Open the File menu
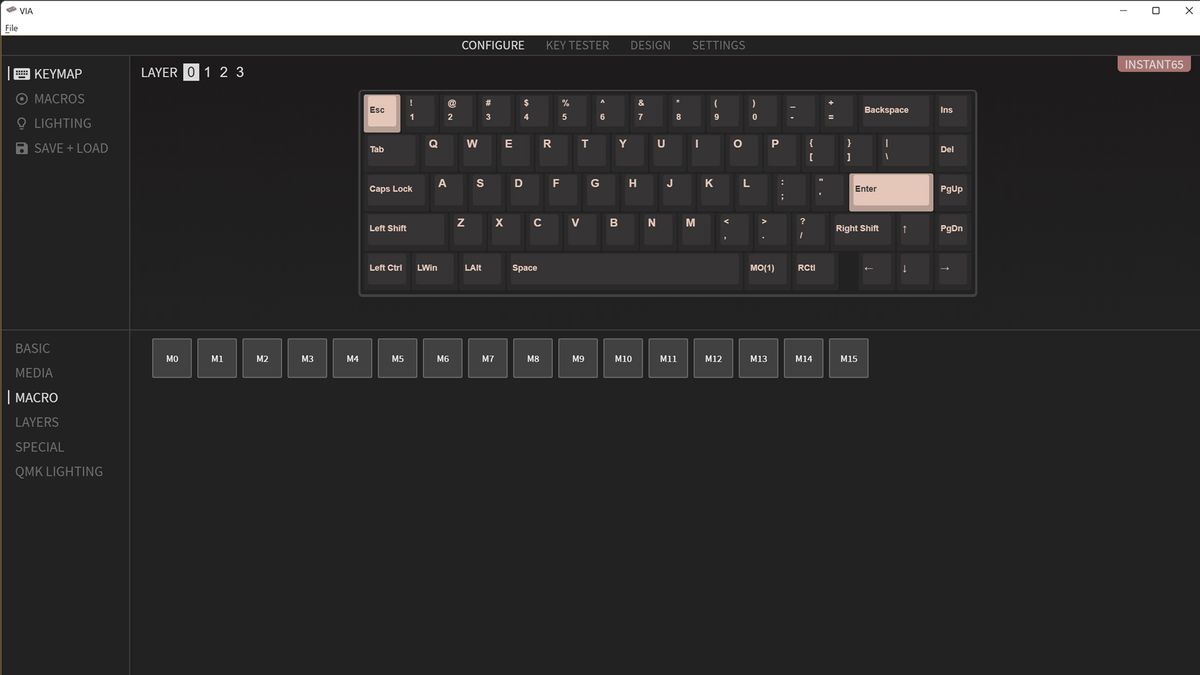 coord(12,28)
